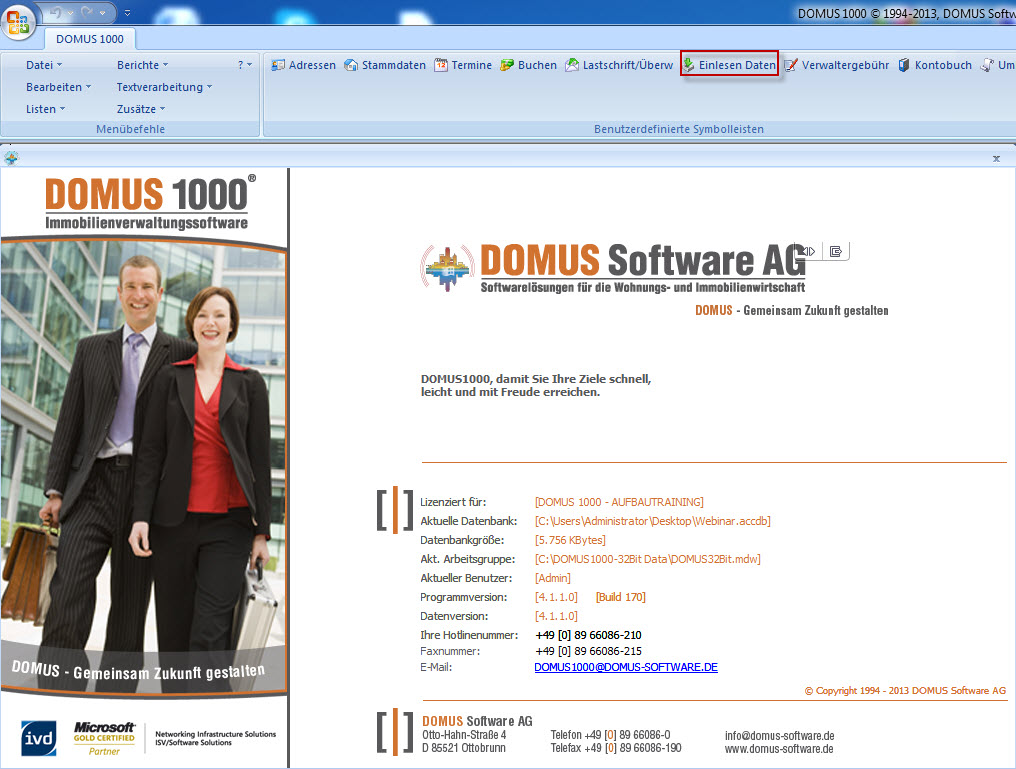Viewport: 1016px width, 769px height.
Task: Click the DOMUS 1000 Immobilienverwaltungssoftware logo
Action: [150, 202]
